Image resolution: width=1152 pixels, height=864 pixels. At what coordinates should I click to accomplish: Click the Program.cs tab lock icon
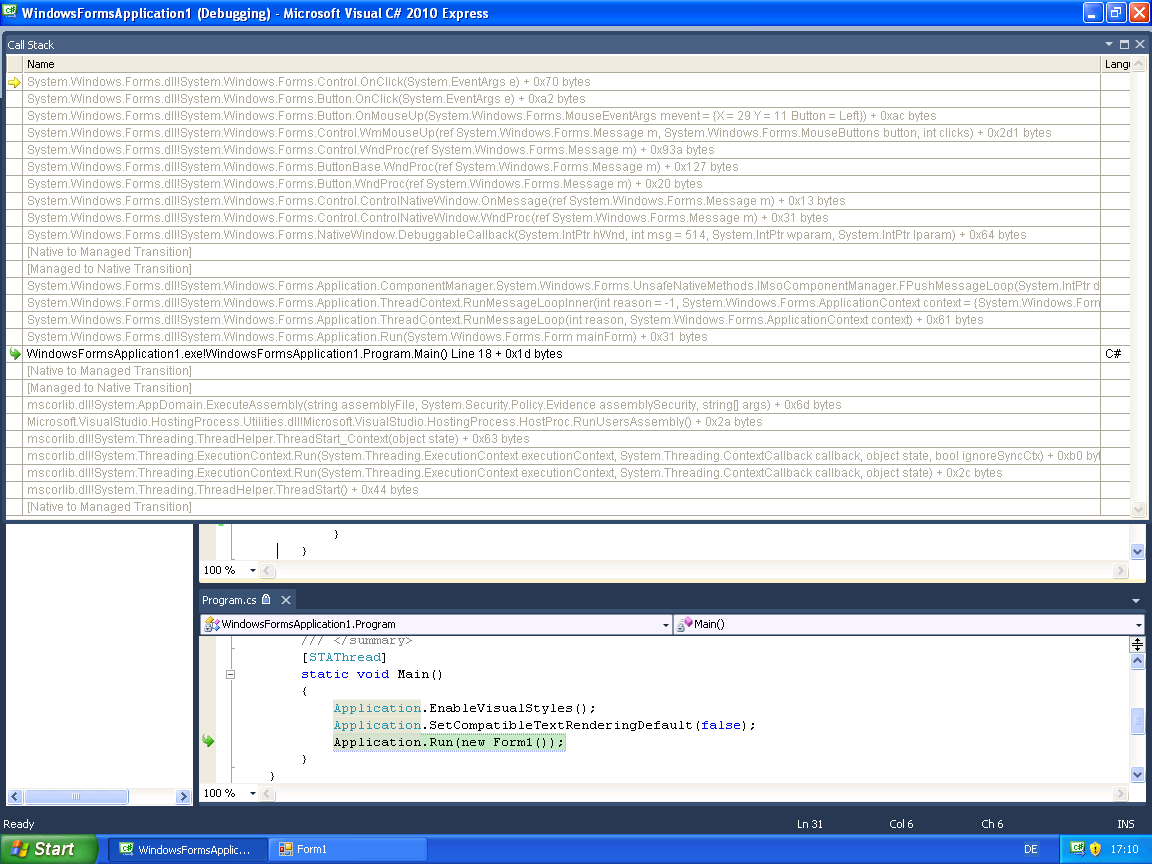point(266,600)
